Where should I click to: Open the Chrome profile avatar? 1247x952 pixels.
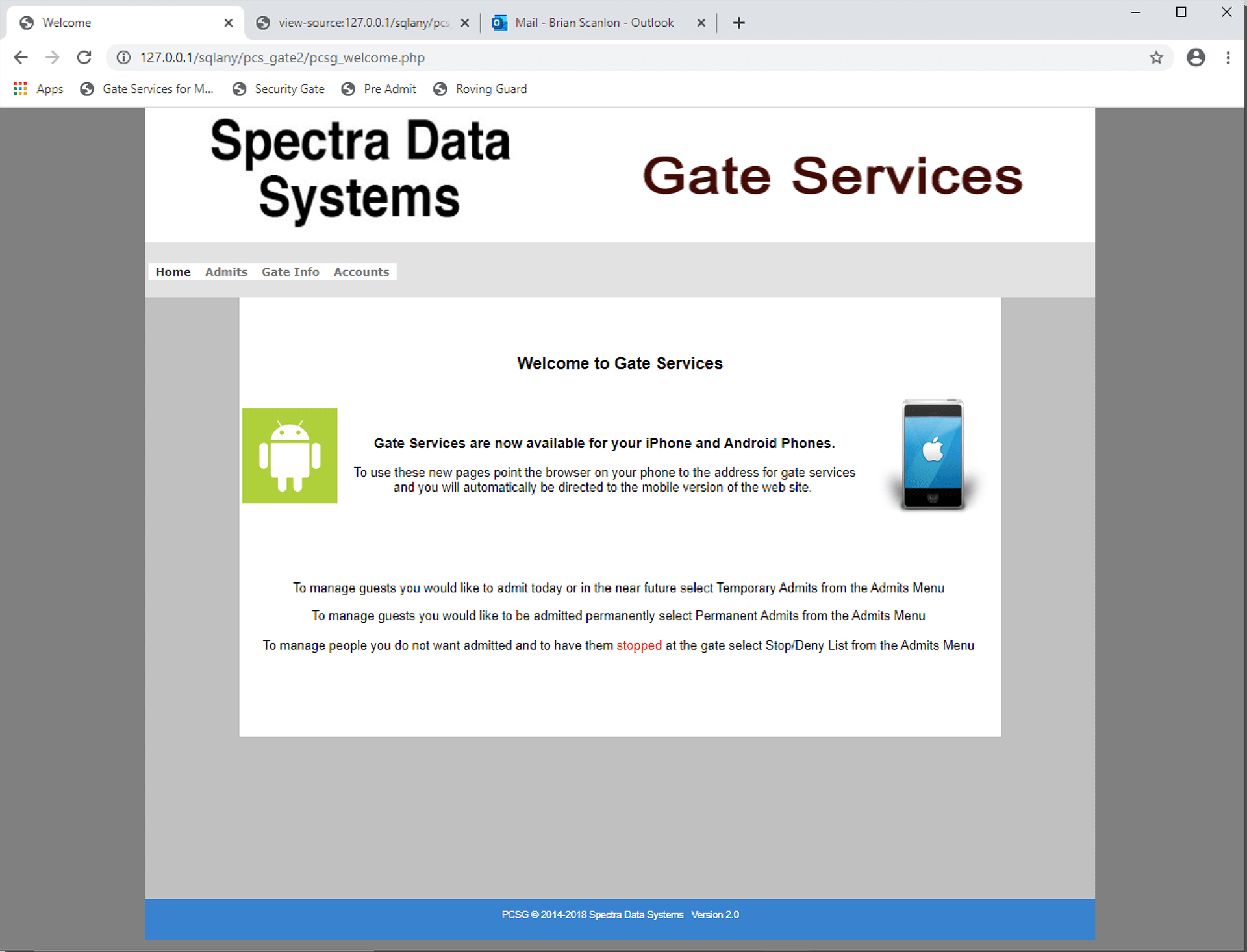[x=1196, y=58]
